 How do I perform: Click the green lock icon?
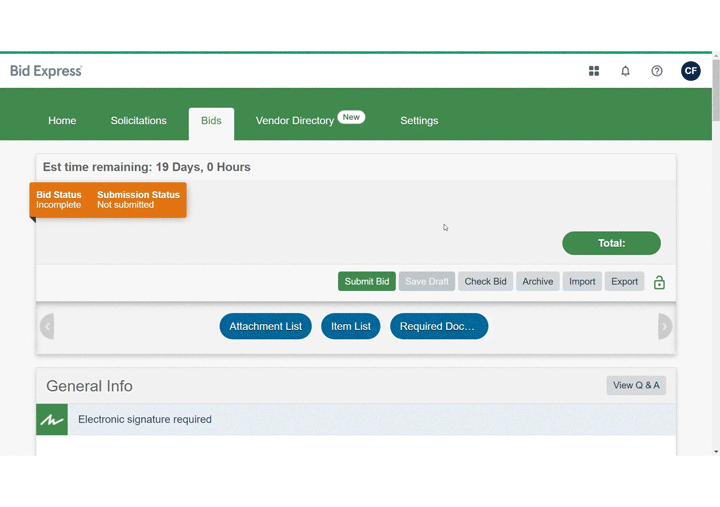[x=659, y=283]
